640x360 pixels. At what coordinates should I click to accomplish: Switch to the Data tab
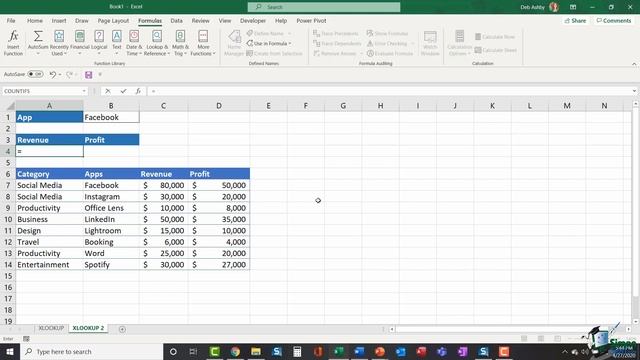[x=176, y=20]
